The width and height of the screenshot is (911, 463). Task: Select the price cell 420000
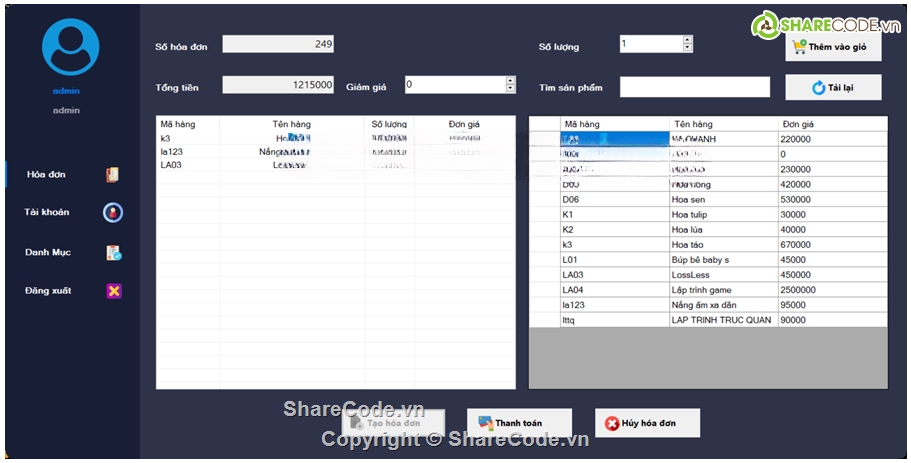point(832,184)
